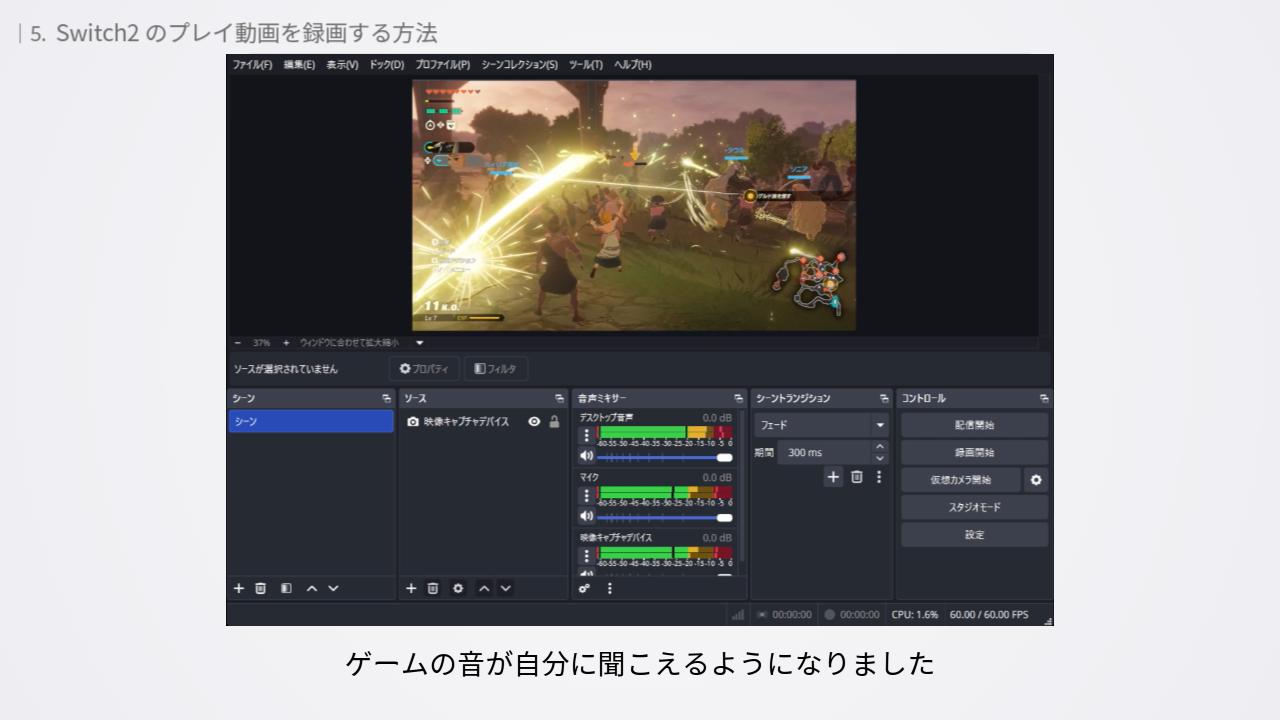This screenshot has width=1280, height=720.
Task: Click the 配信開始 button
Action: (x=974, y=425)
